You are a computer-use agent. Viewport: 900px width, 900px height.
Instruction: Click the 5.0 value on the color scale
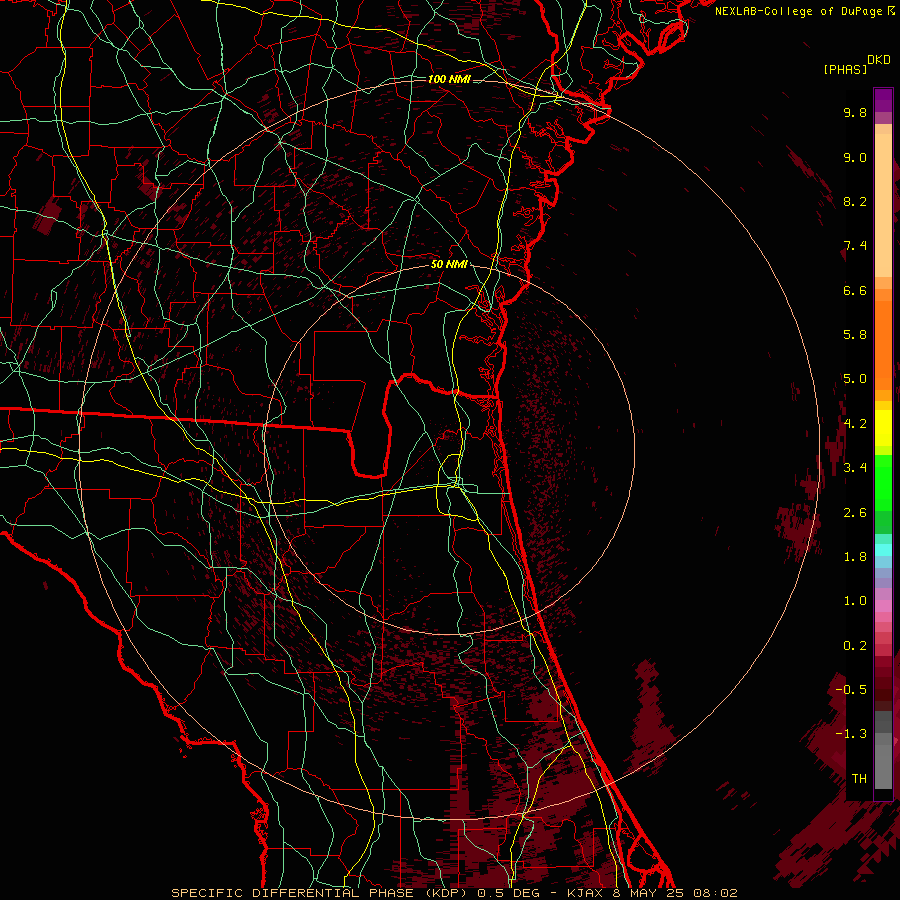click(x=855, y=379)
